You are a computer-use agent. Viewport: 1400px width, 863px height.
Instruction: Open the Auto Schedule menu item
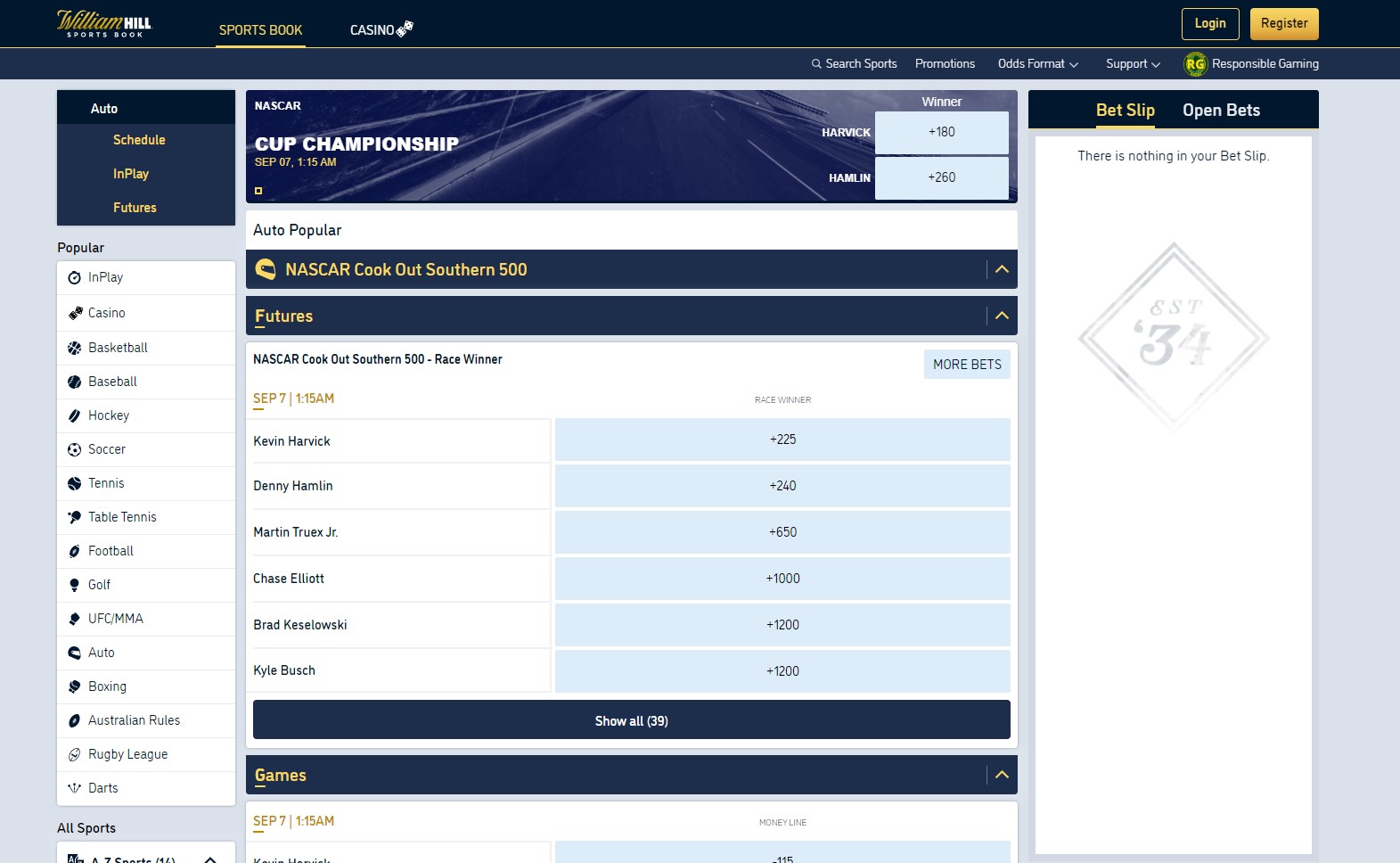click(139, 140)
